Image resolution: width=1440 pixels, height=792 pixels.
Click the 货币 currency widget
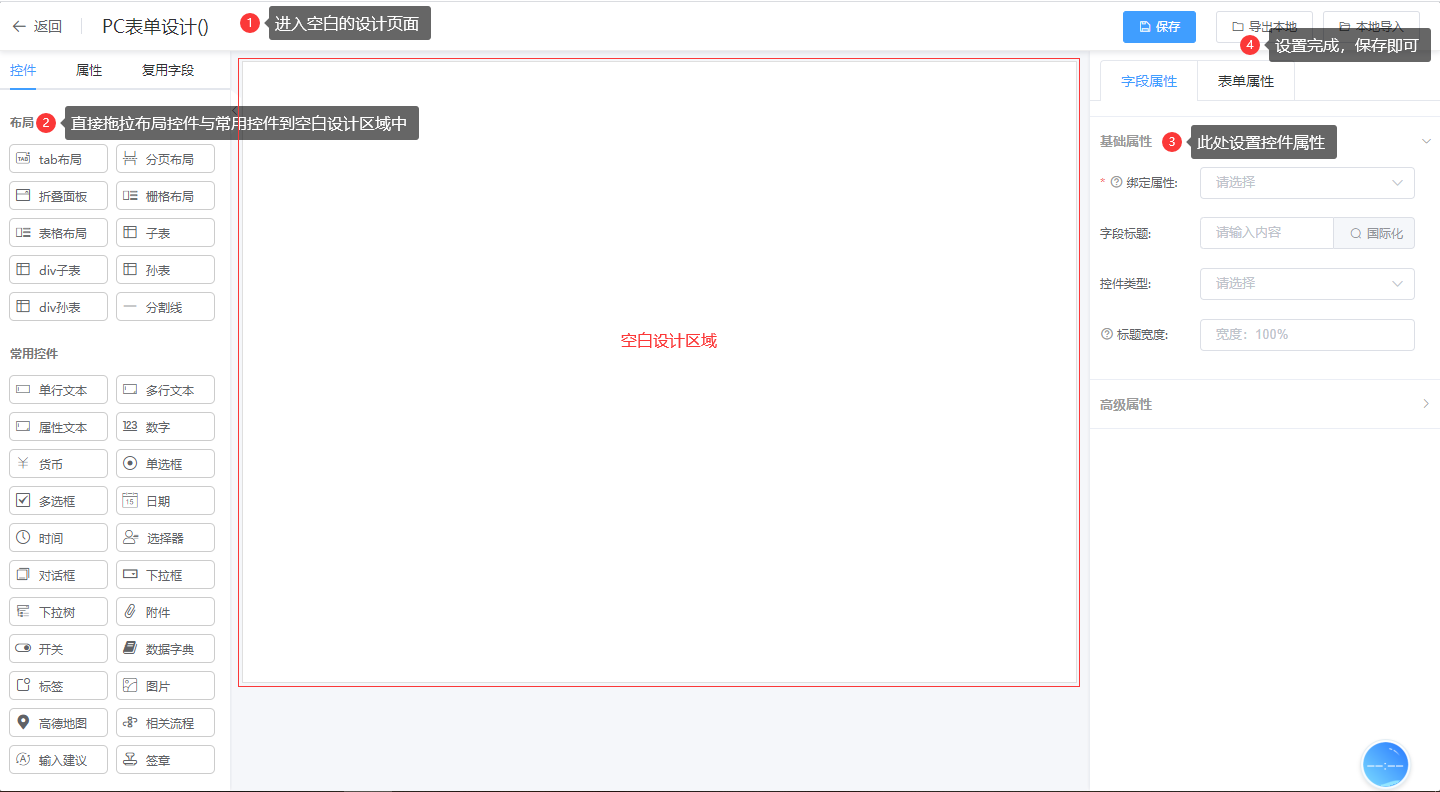(58, 464)
